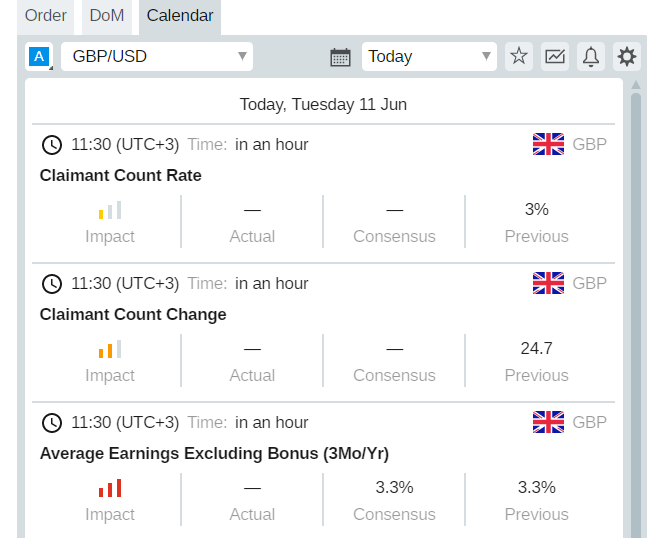Open the calendar settings gear
The image size is (664, 544).
click(x=627, y=56)
